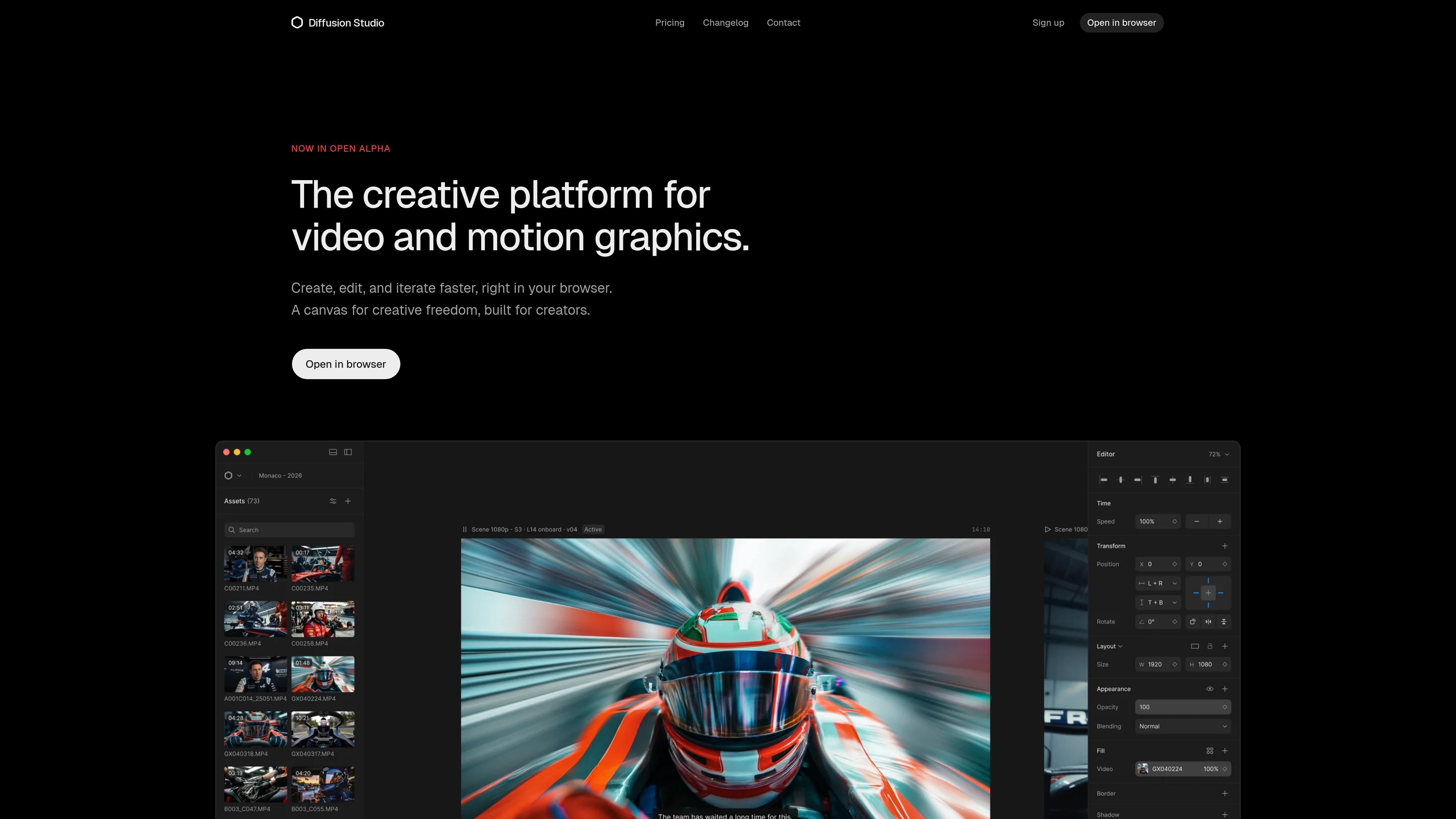
Task: Align top edges icon in Editor
Action: pyautogui.click(x=1155, y=480)
